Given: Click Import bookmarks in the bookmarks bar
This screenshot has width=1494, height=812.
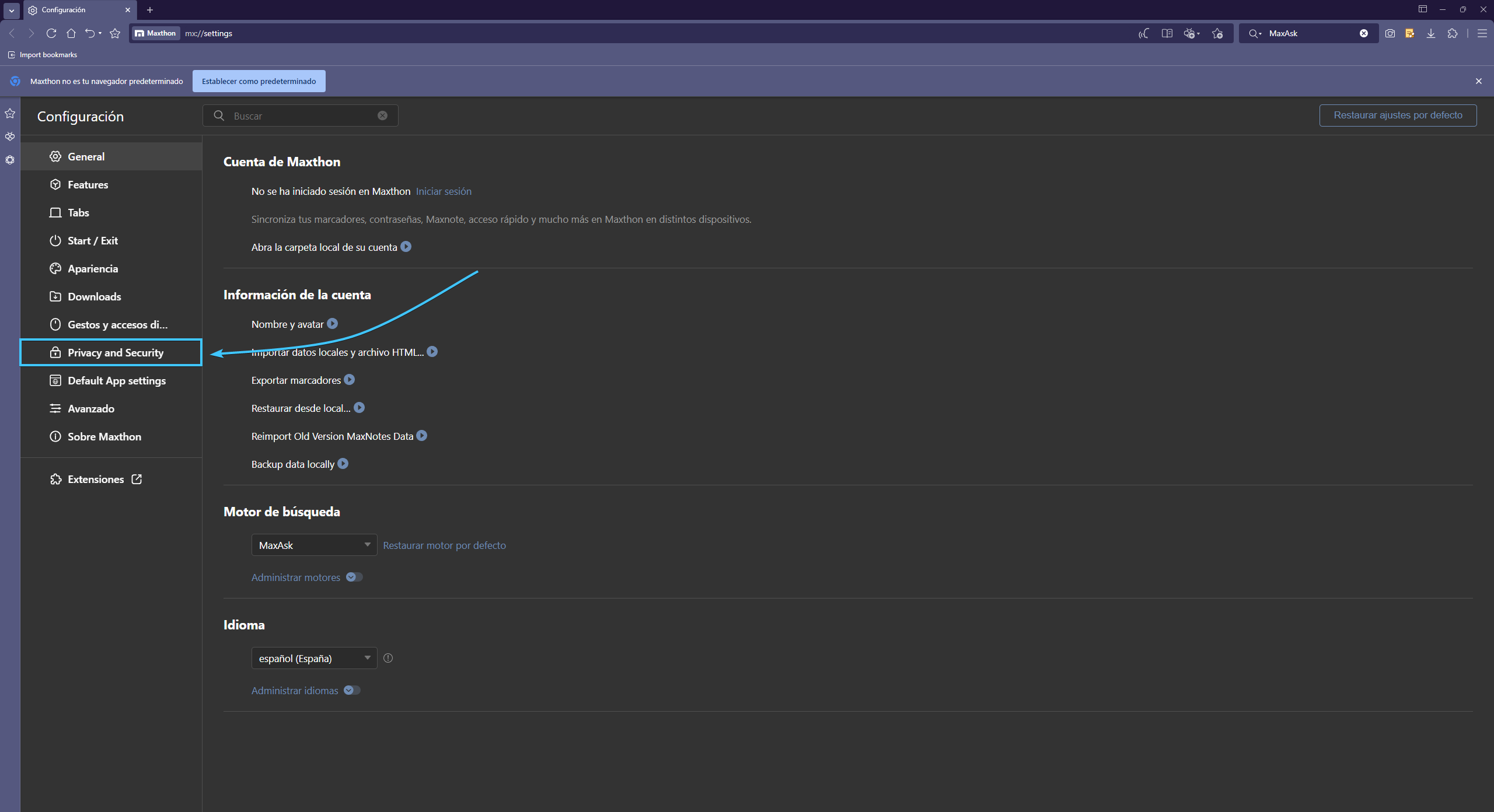Looking at the screenshot, I should pos(43,55).
